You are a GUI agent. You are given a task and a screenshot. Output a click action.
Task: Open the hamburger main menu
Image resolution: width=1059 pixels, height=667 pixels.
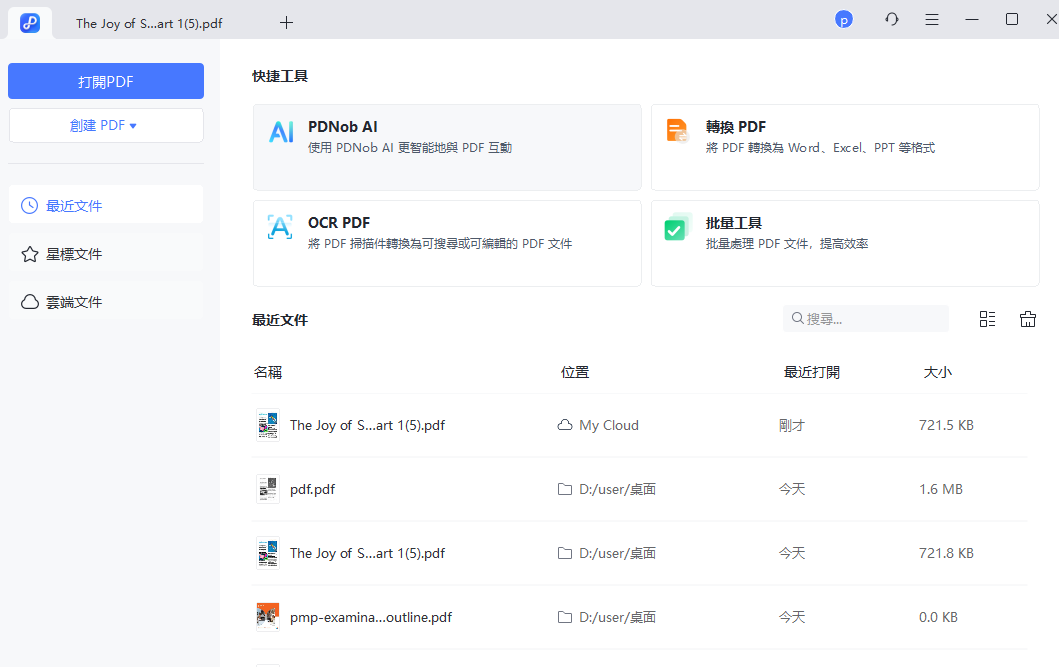click(x=932, y=19)
